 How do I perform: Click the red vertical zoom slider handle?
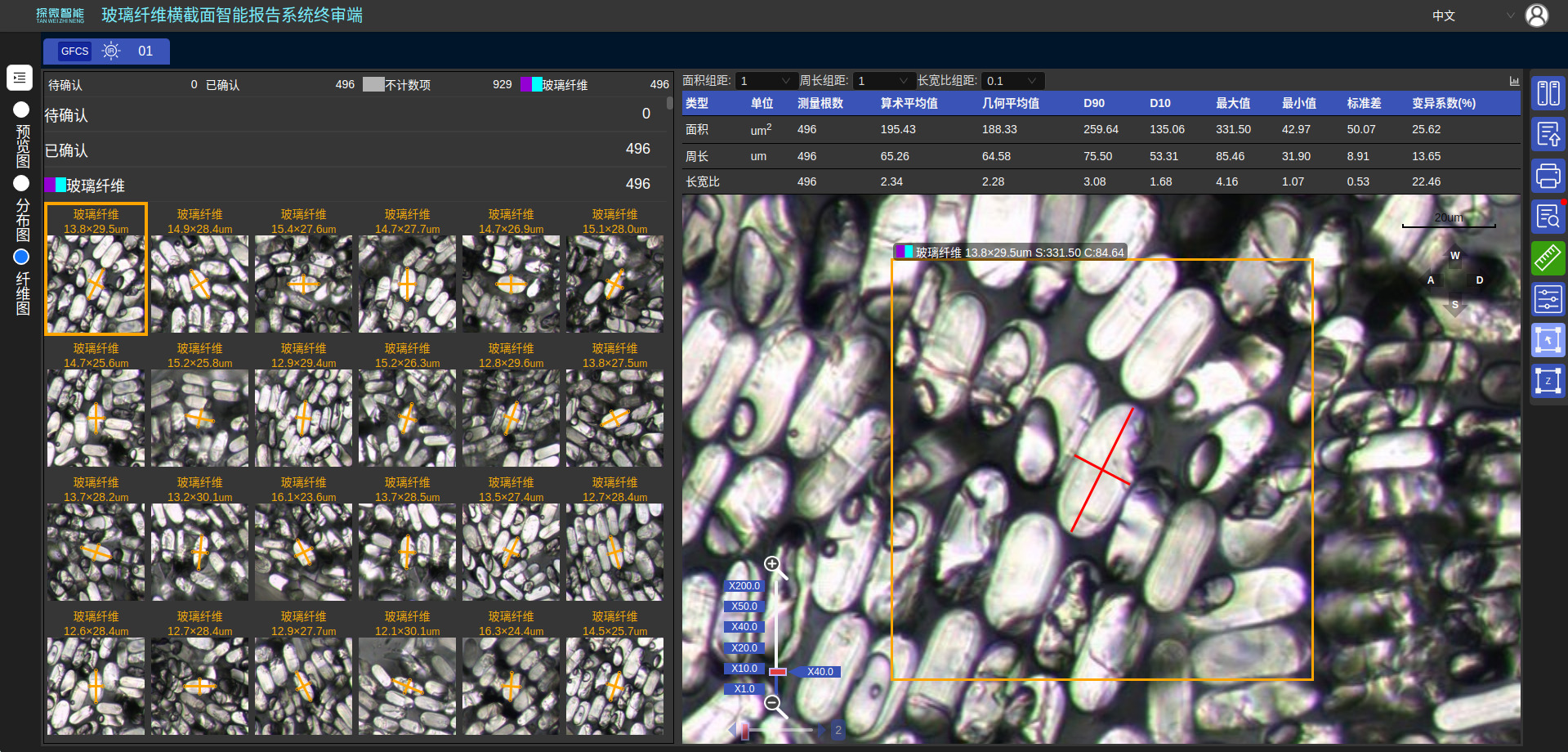[778, 672]
